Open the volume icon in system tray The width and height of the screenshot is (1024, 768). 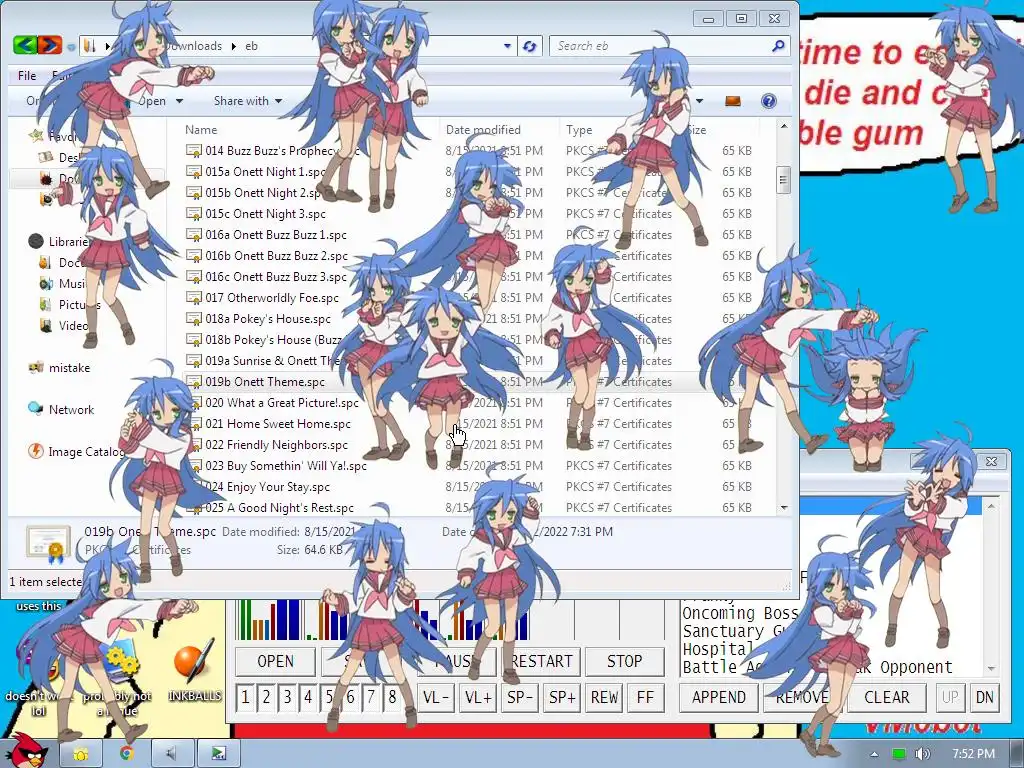(922, 754)
